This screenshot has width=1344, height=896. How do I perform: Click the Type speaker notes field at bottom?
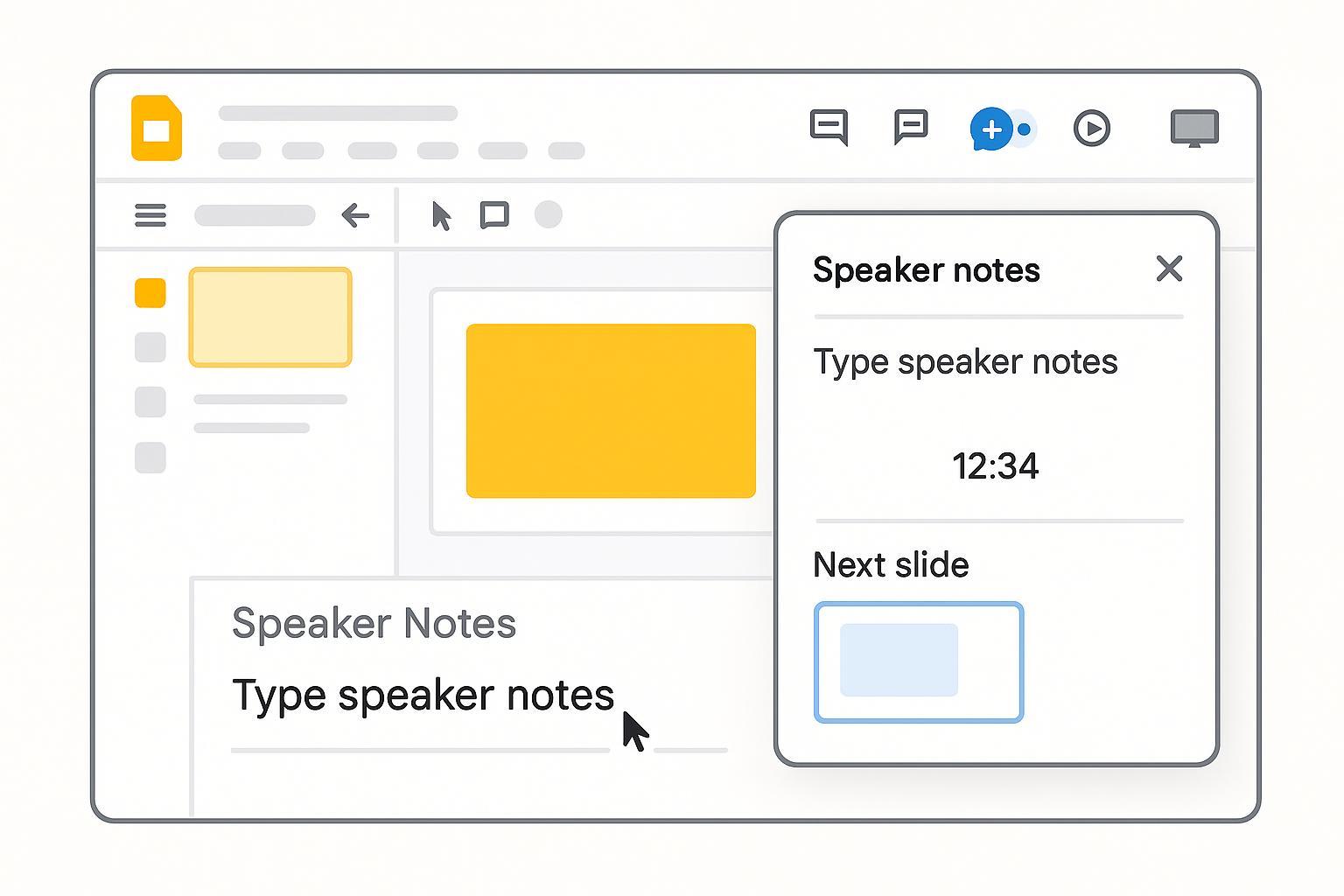423,696
